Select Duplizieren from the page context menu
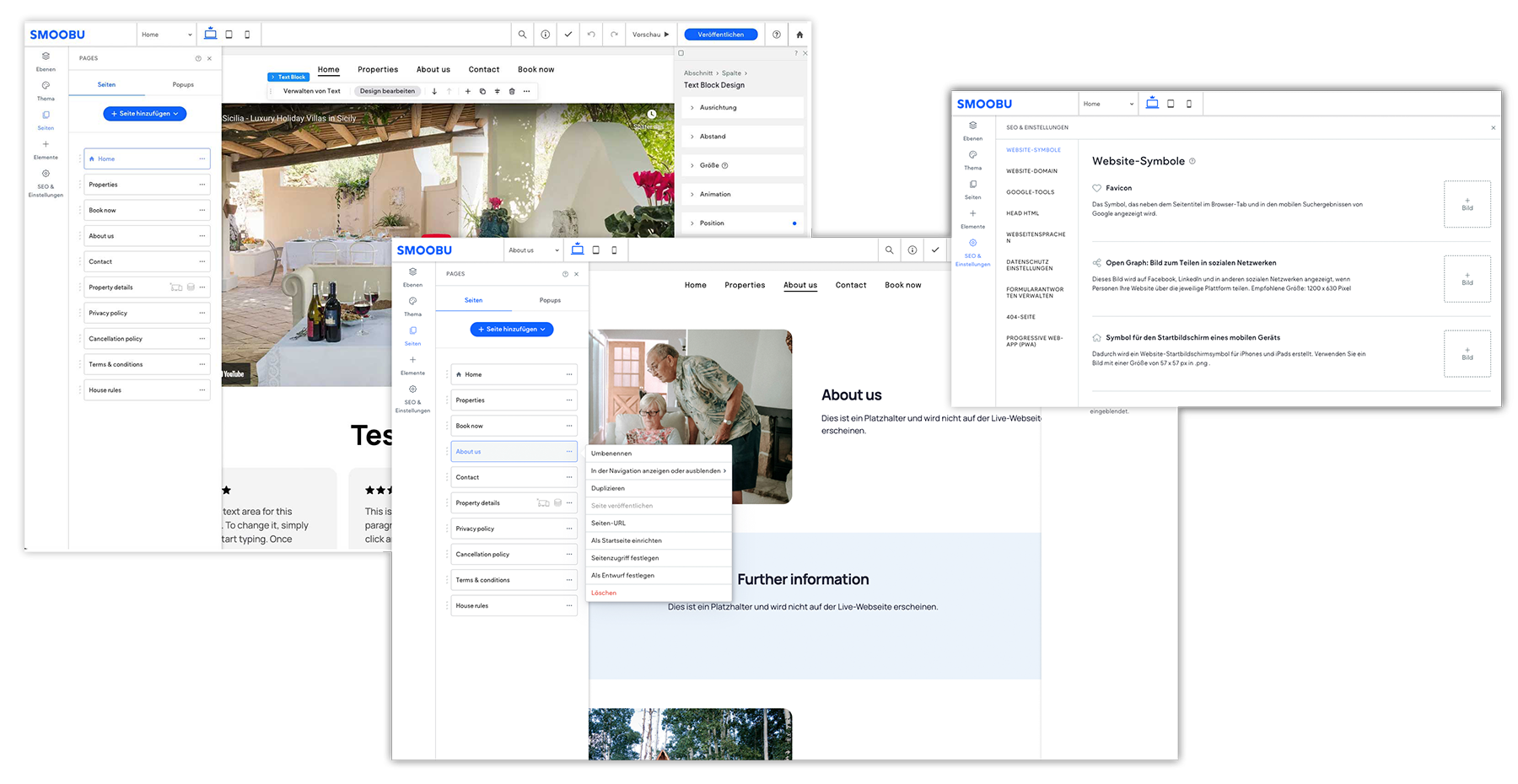The height and width of the screenshot is (784, 1518). coord(608,488)
